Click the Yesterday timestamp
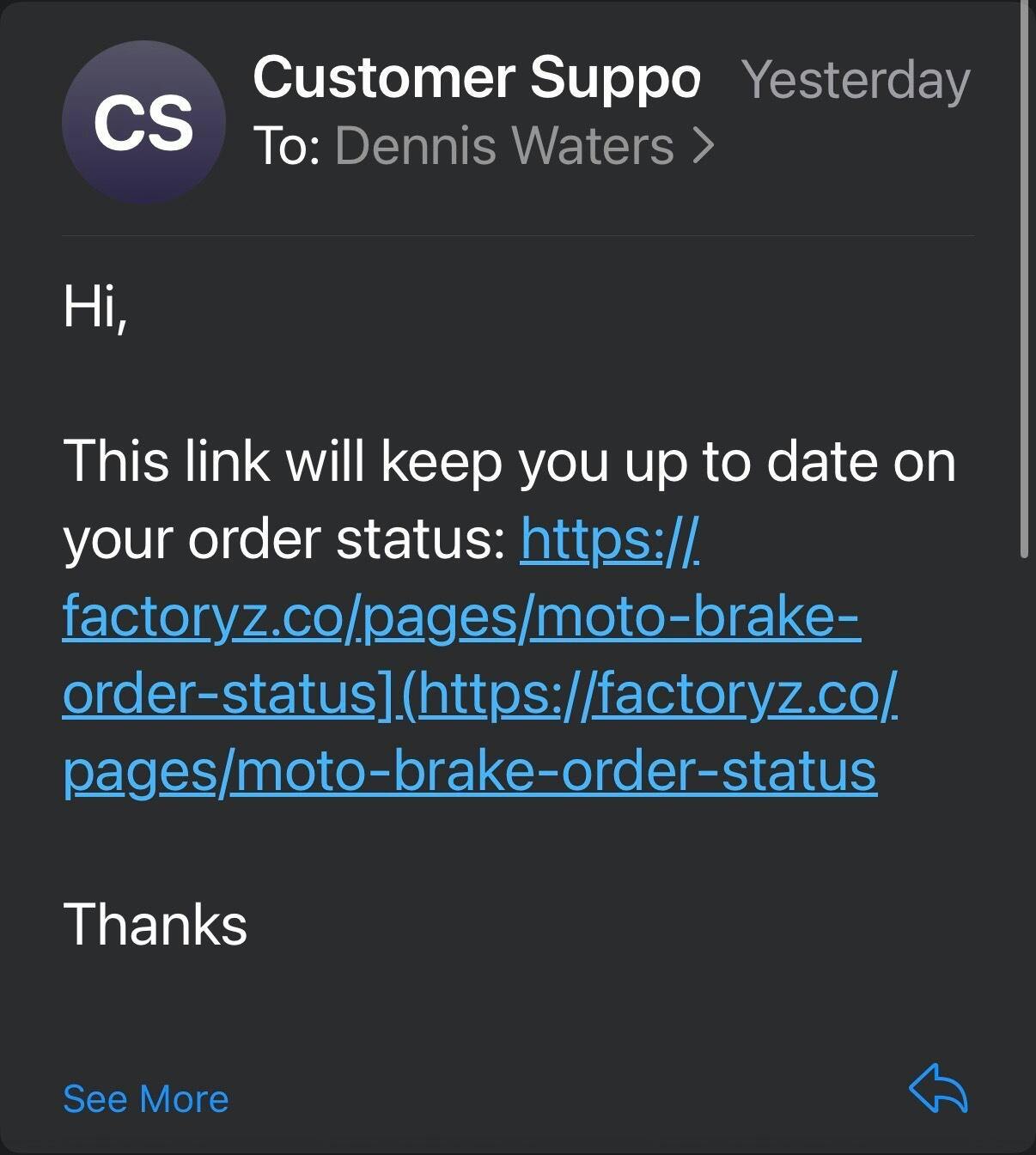This screenshot has width=1036, height=1155. pyautogui.click(x=856, y=81)
